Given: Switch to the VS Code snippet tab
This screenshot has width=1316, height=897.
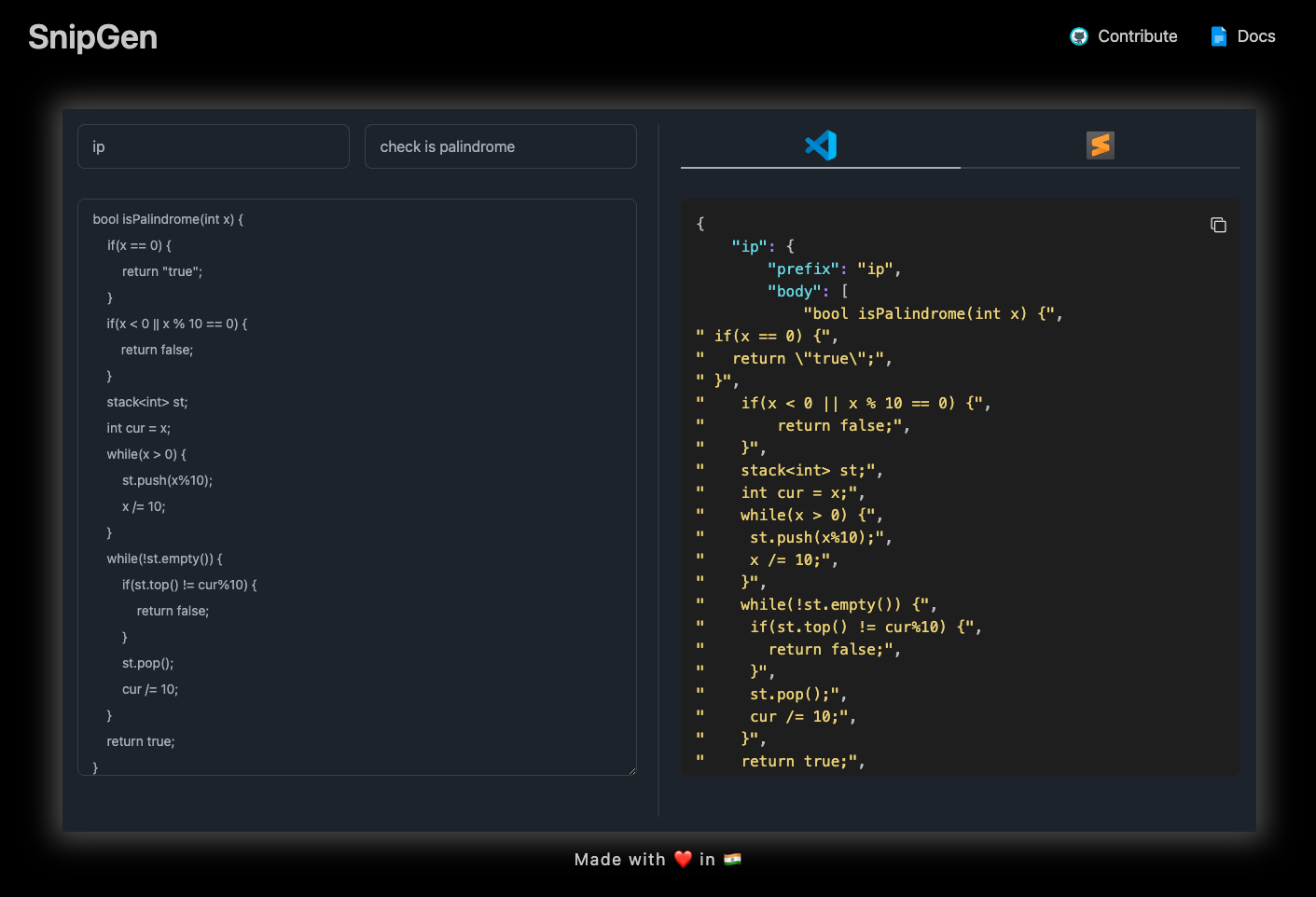Looking at the screenshot, I should click(821, 145).
